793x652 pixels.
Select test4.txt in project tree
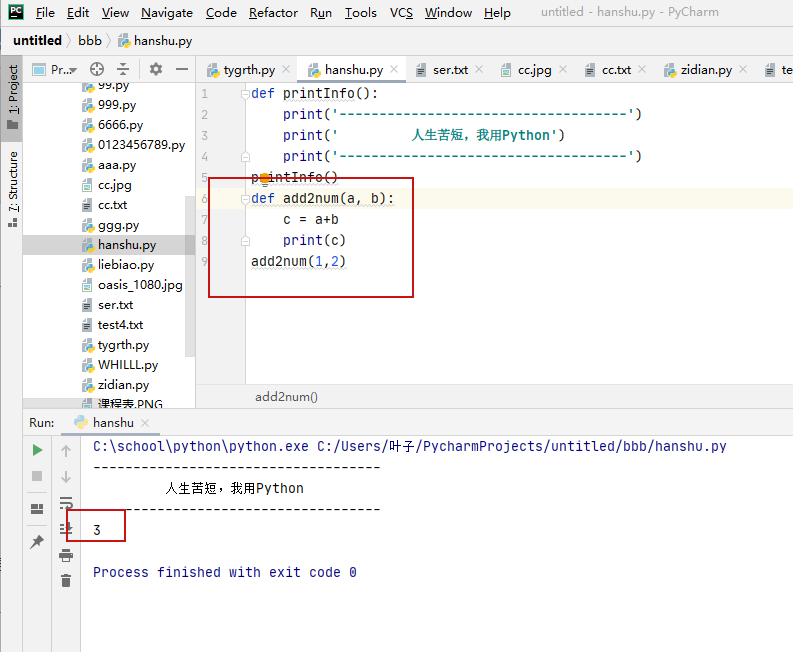112,325
